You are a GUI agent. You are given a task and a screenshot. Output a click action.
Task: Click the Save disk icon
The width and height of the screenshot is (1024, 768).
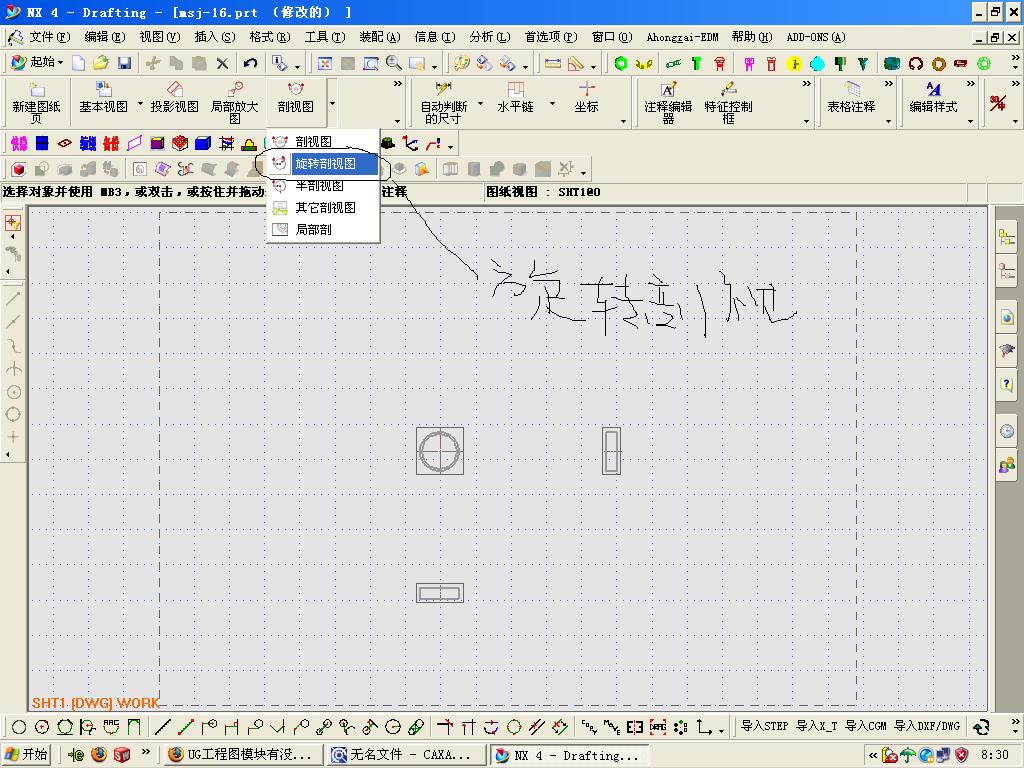coord(124,63)
